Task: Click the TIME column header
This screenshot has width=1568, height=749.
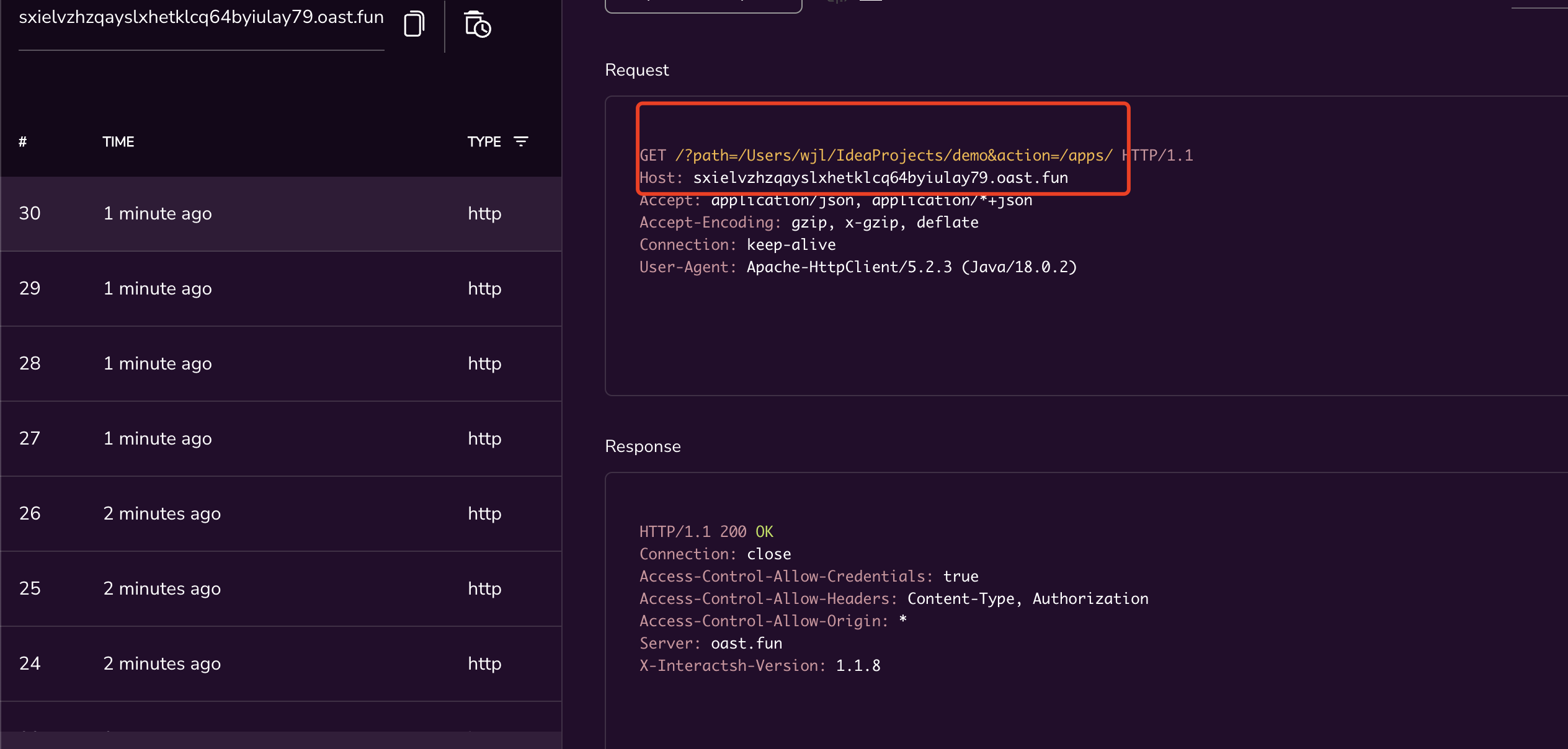Action: point(118,141)
